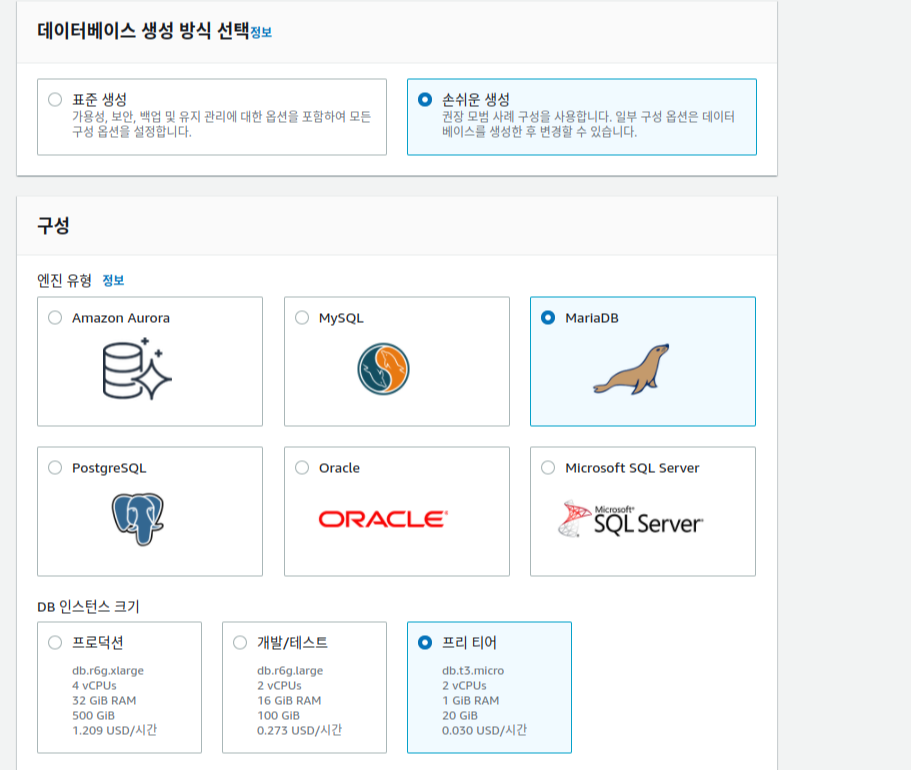The height and width of the screenshot is (770, 911).
Task: Select the 개발/테스트 instance size radio button
Action: (240, 642)
